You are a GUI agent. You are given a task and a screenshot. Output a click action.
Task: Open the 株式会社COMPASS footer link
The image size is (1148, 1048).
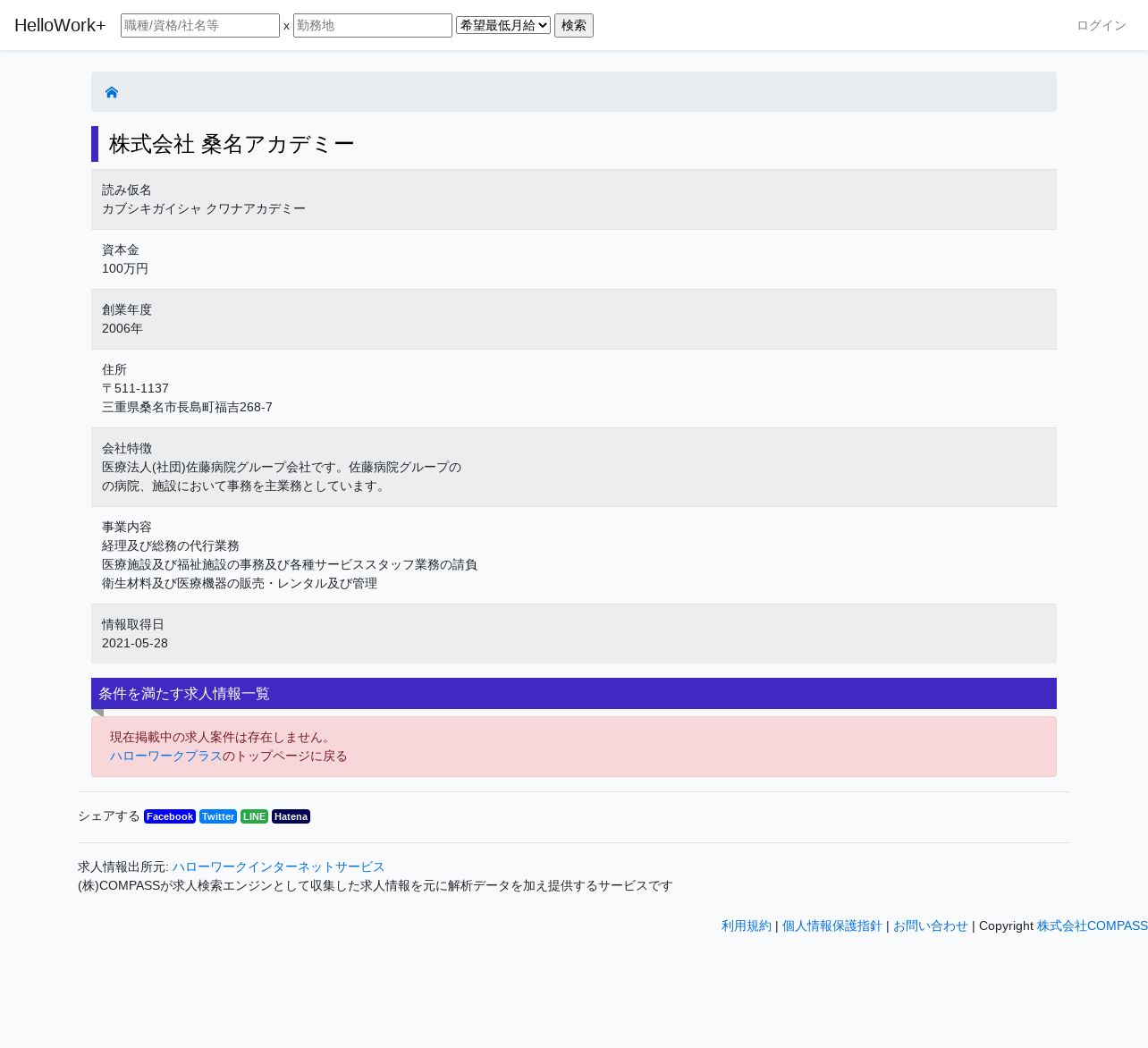tap(1093, 925)
